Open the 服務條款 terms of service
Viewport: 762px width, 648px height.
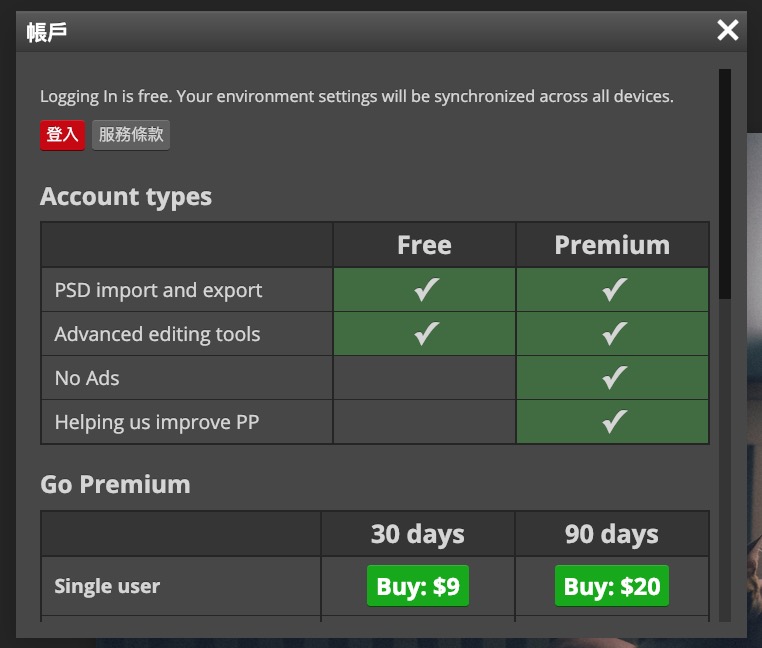[x=131, y=135]
